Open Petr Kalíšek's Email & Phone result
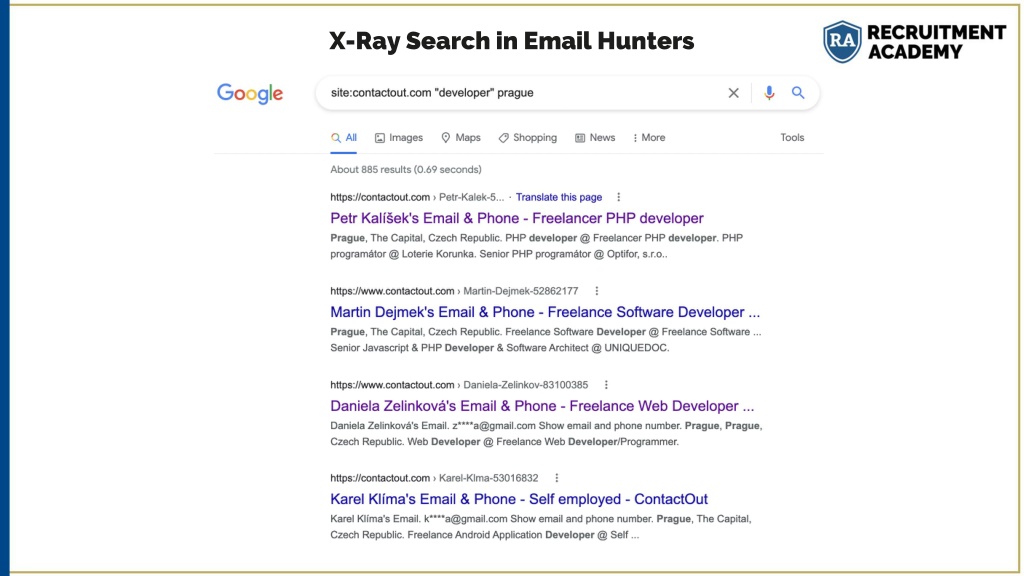This screenshot has height=576, width=1024. (x=517, y=218)
